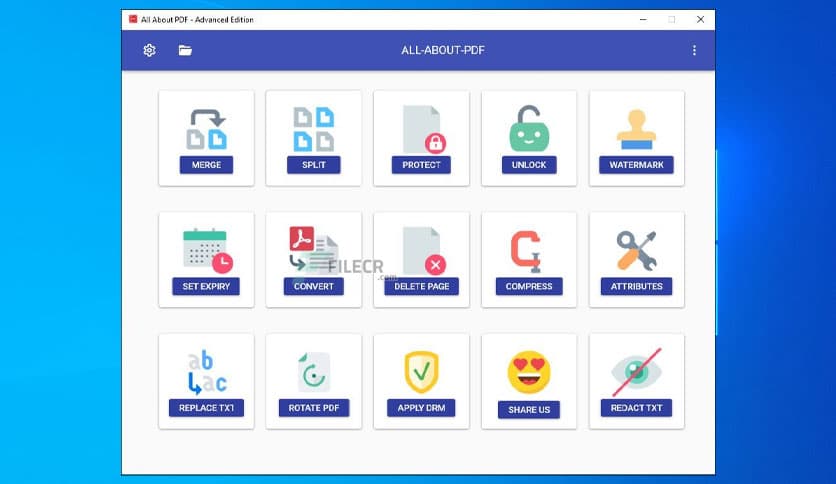Viewport: 836px width, 484px height.
Task: Click the REPLACE TXT button
Action: coord(206,408)
